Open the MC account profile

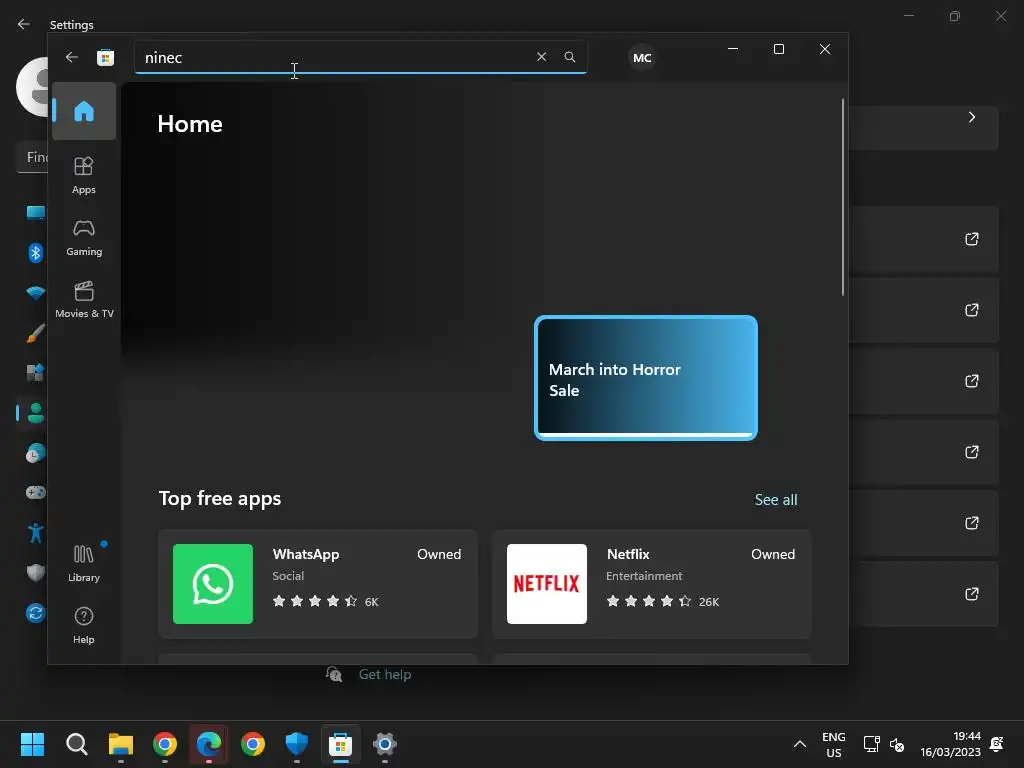[642, 57]
